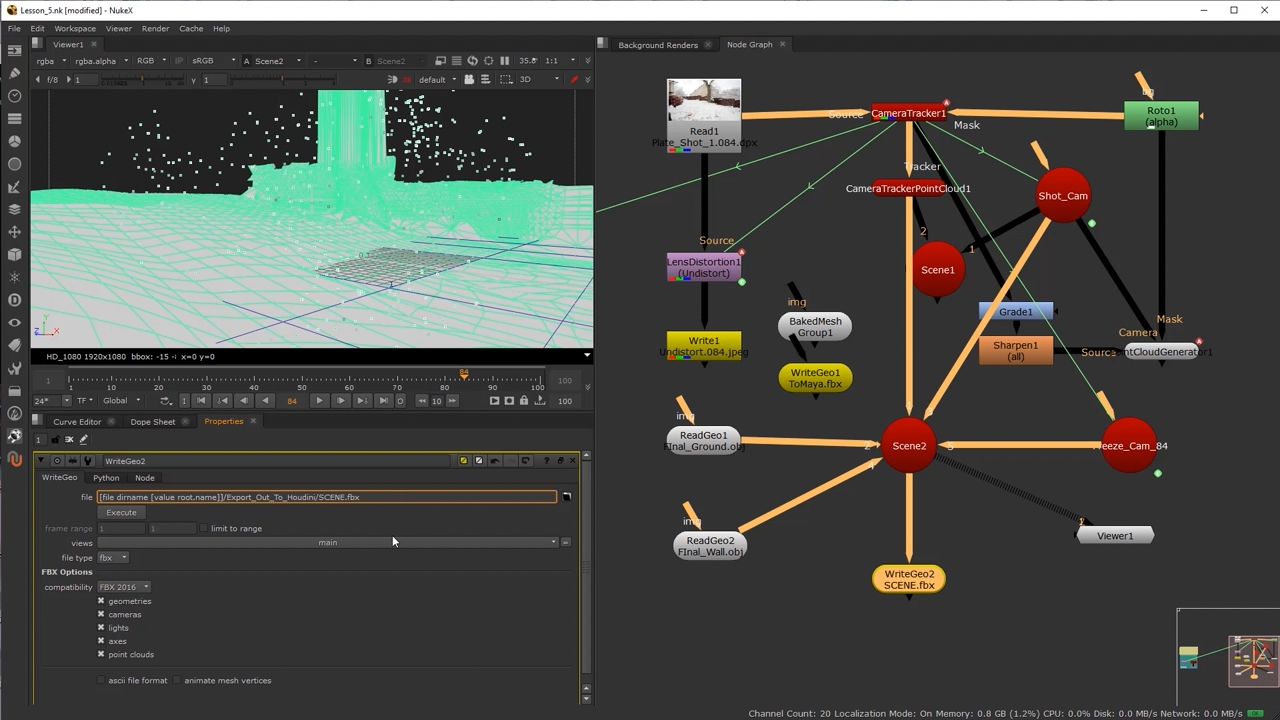Select the WriteGeo2 SCENE.fbx node

click(x=909, y=580)
